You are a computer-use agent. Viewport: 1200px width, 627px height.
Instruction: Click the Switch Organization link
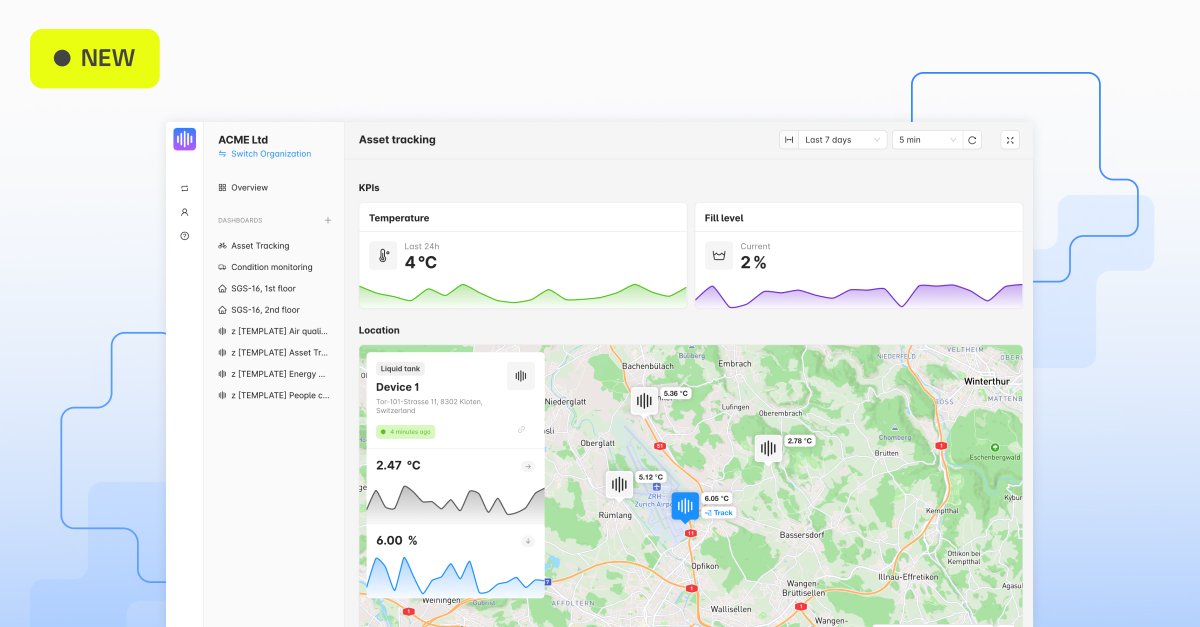click(265, 154)
